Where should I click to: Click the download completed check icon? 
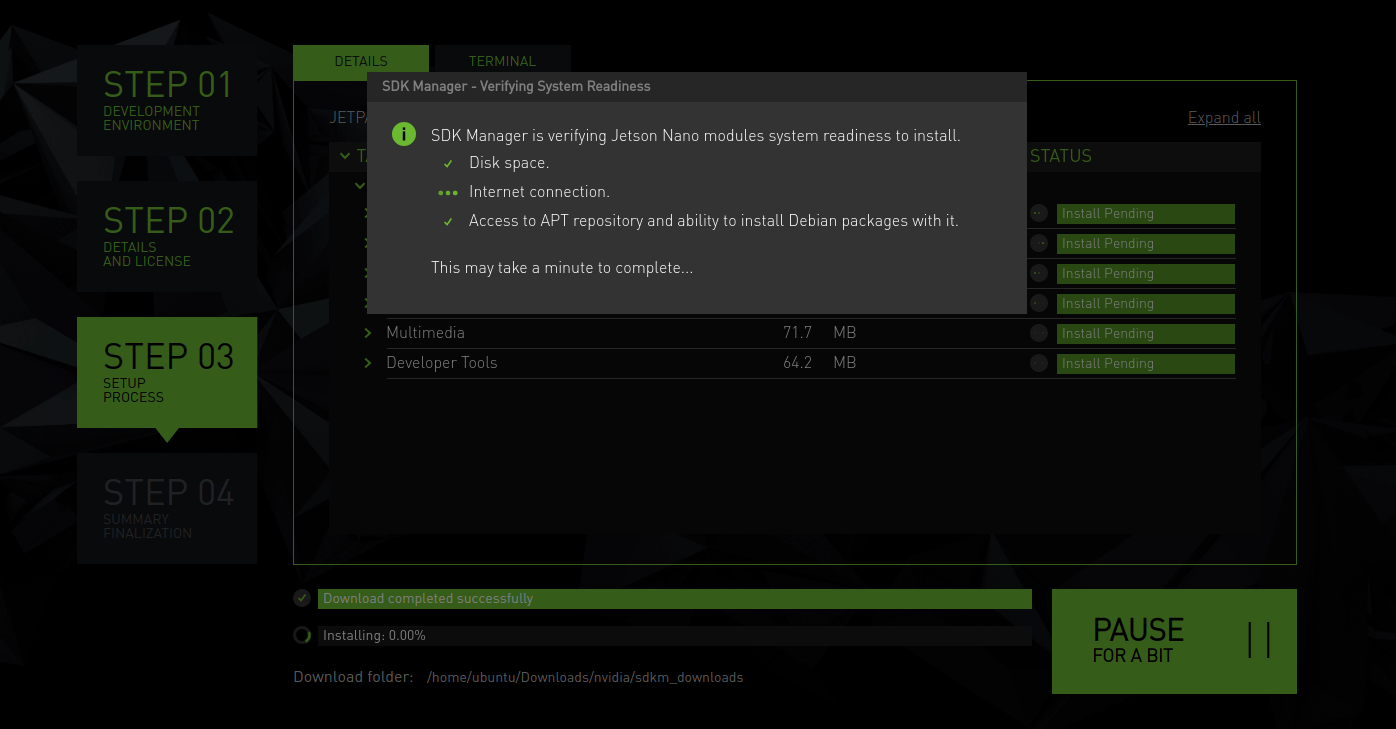pos(302,598)
